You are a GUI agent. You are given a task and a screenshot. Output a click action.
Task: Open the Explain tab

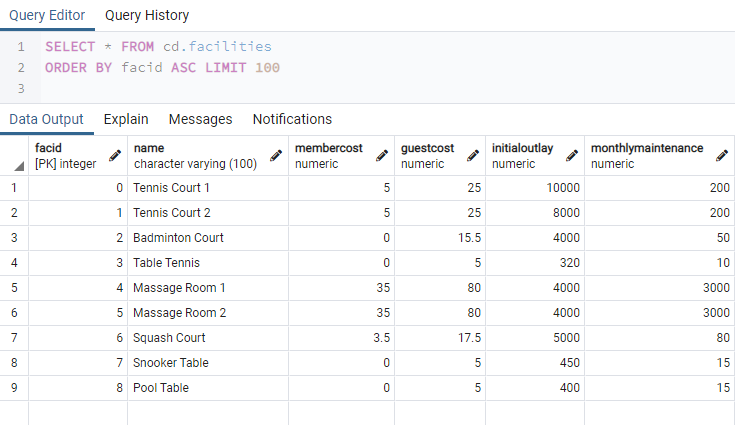(126, 119)
